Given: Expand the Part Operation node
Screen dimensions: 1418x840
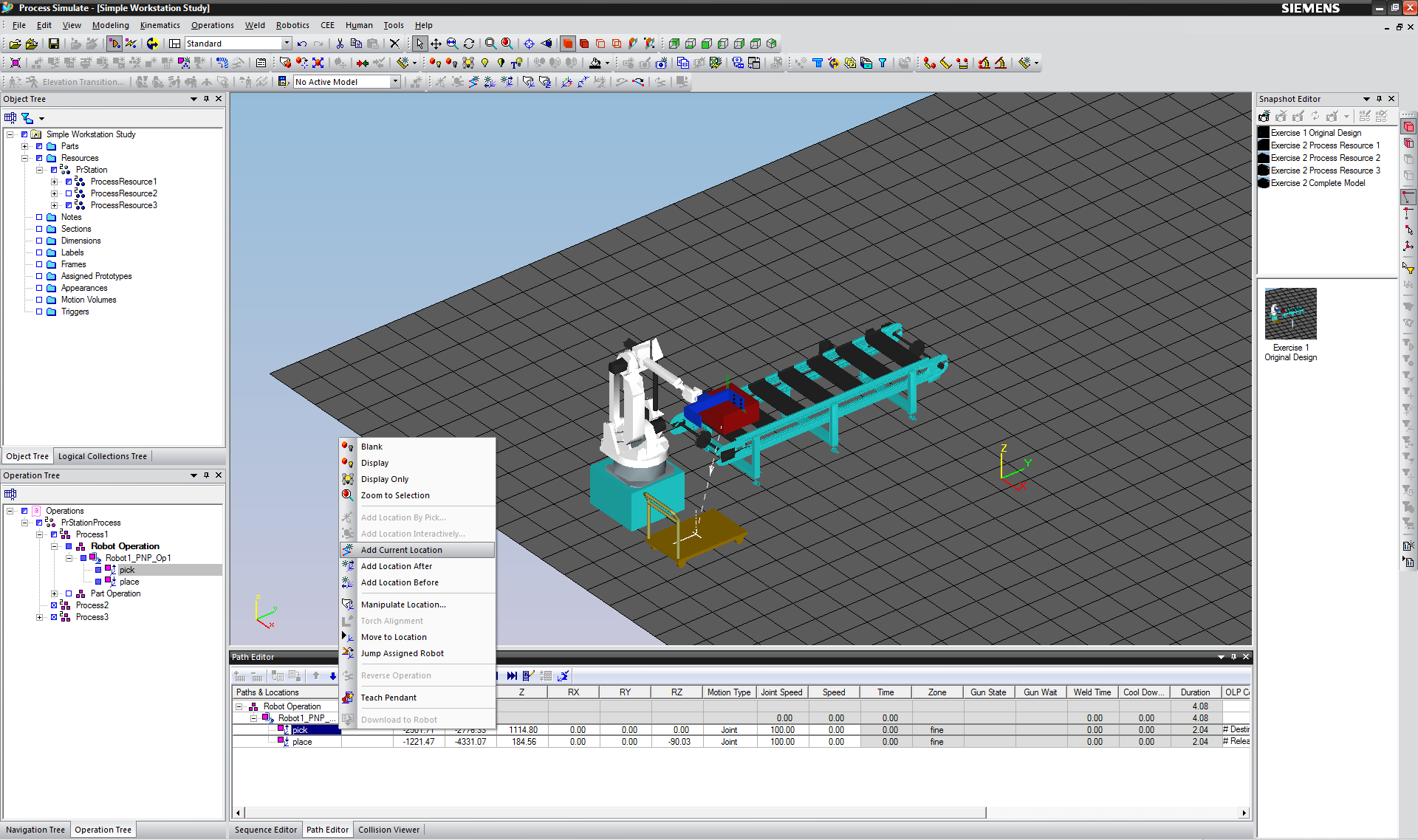Looking at the screenshot, I should tap(54, 593).
